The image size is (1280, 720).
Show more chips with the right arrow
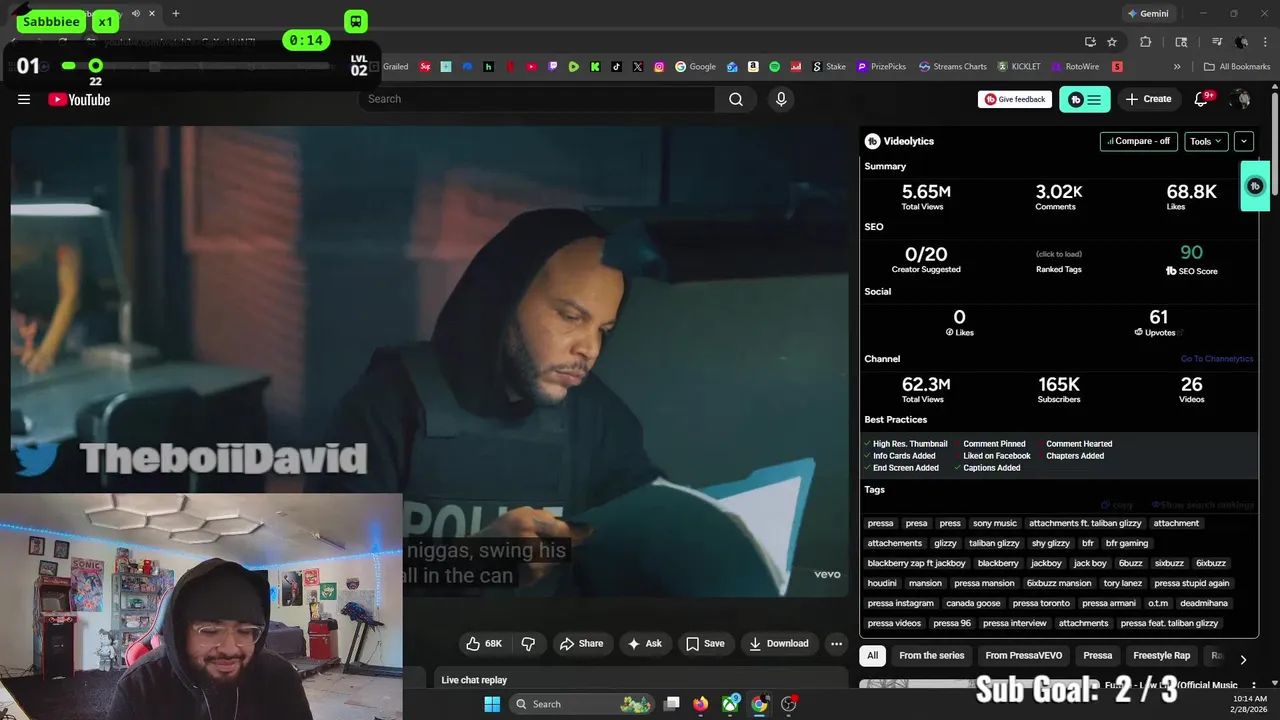[1243, 659]
